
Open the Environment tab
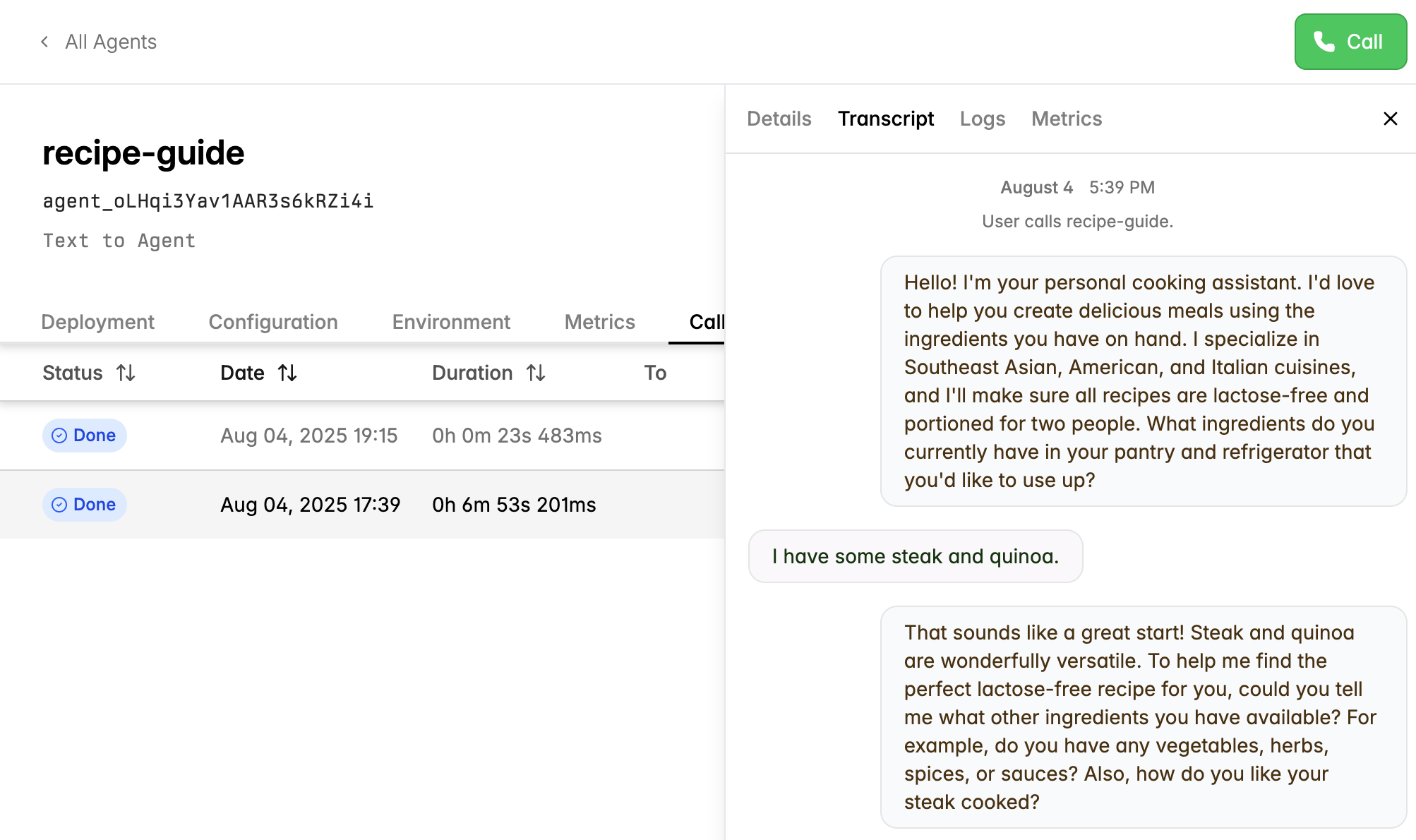pyautogui.click(x=450, y=322)
